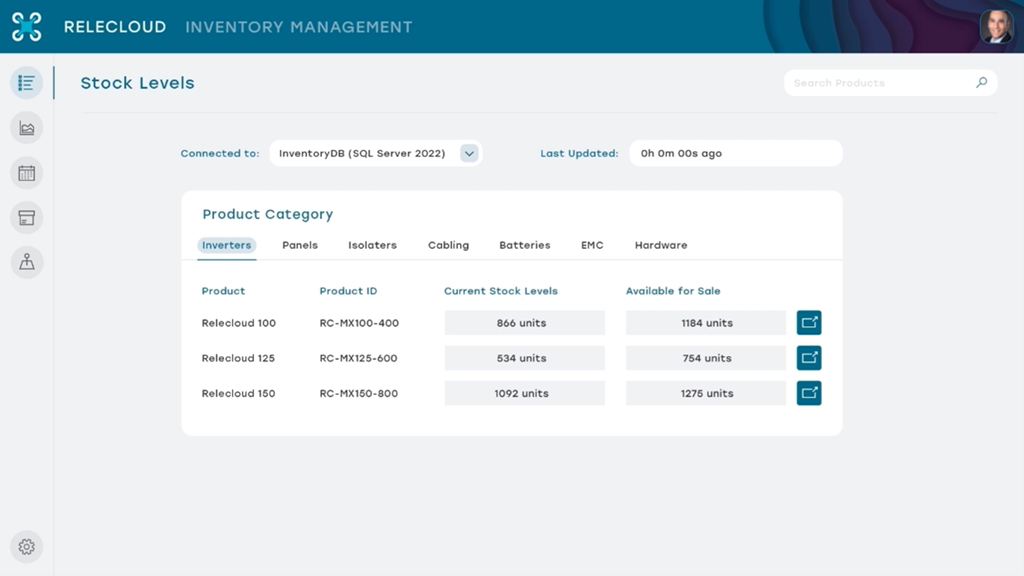Switch to the Cabling tab
This screenshot has width=1024, height=576.
click(449, 245)
